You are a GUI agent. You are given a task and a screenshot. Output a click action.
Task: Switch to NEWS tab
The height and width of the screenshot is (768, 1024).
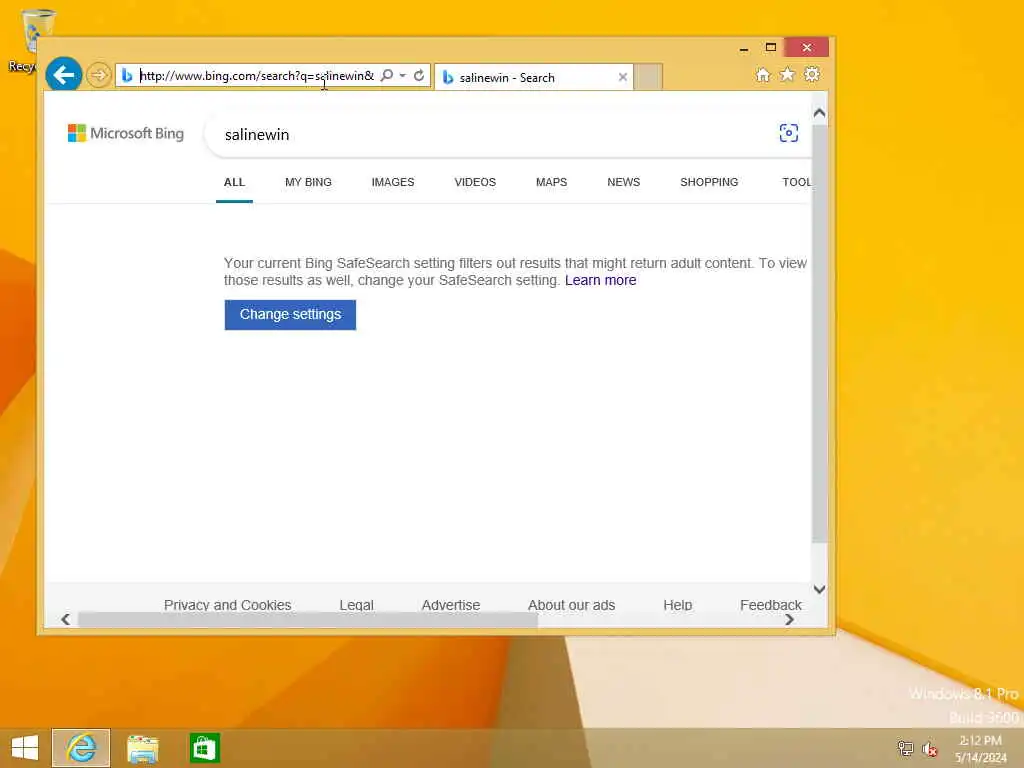click(623, 182)
